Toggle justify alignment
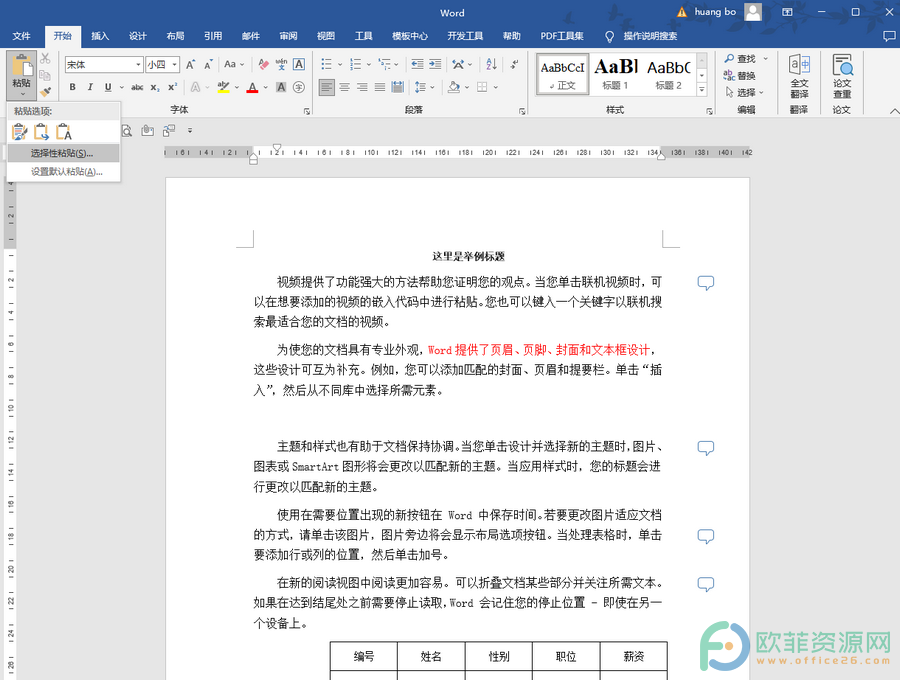The width and height of the screenshot is (900, 680). tap(380, 87)
